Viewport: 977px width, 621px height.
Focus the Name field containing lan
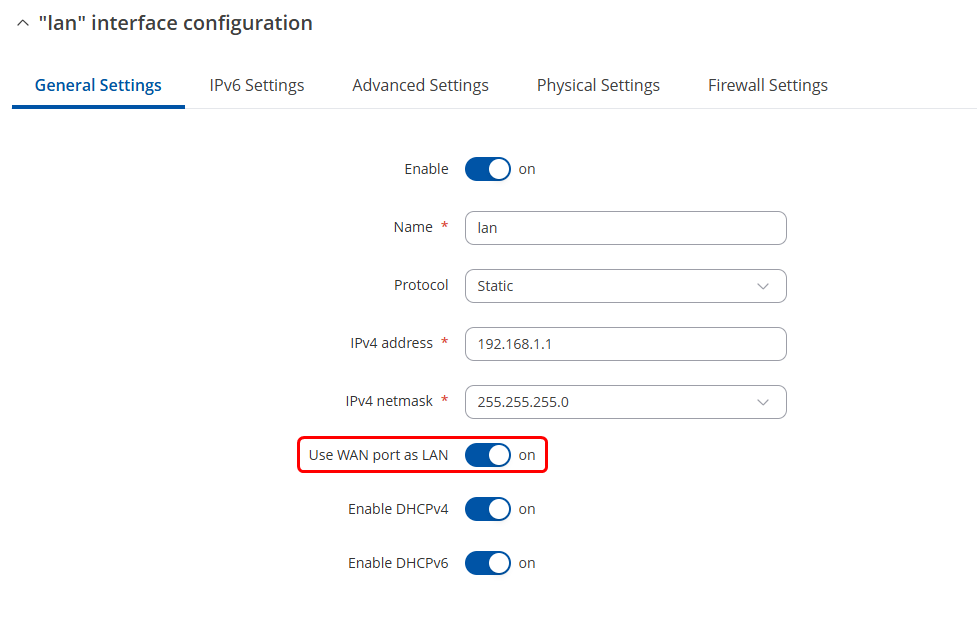click(x=625, y=228)
